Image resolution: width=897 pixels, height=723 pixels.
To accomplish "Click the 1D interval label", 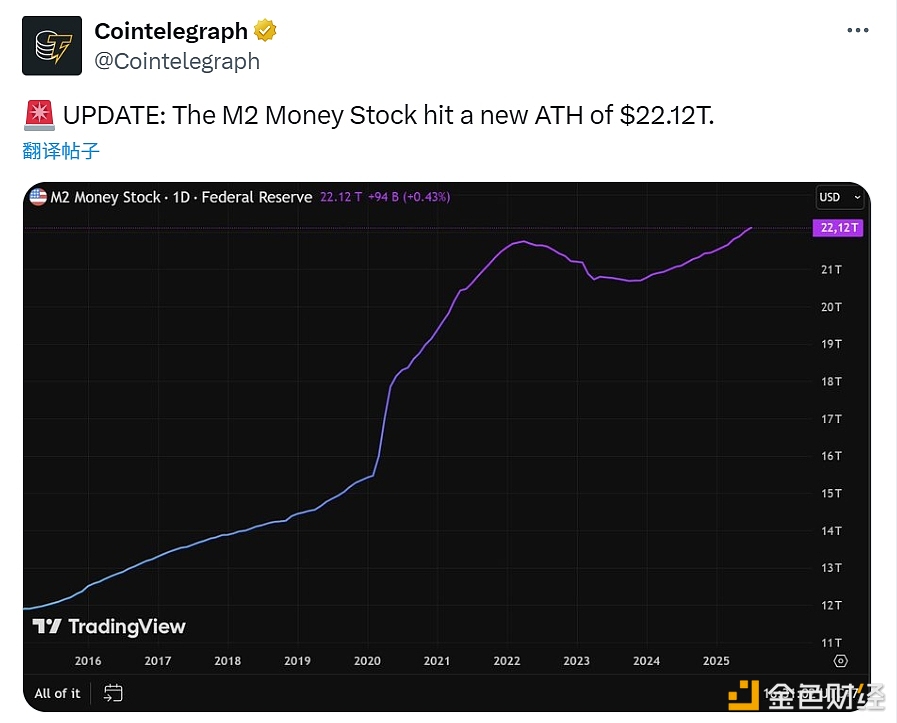I will coord(181,197).
